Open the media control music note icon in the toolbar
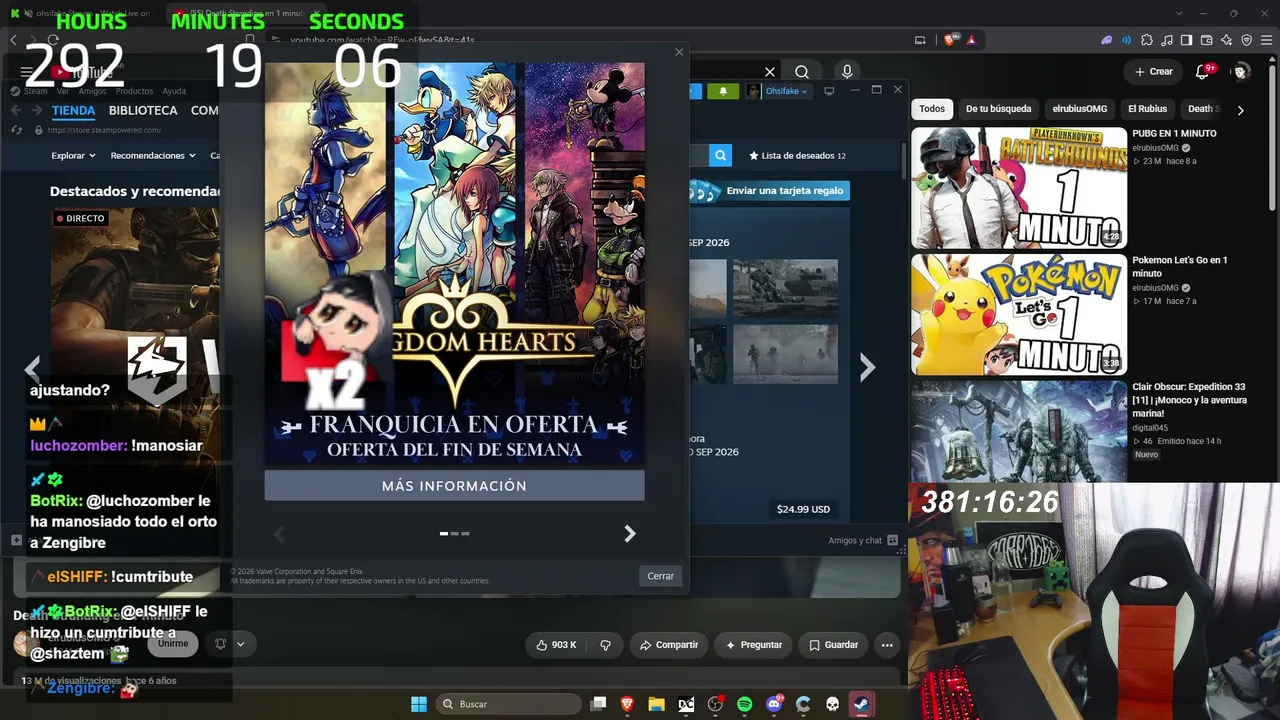 (1167, 40)
